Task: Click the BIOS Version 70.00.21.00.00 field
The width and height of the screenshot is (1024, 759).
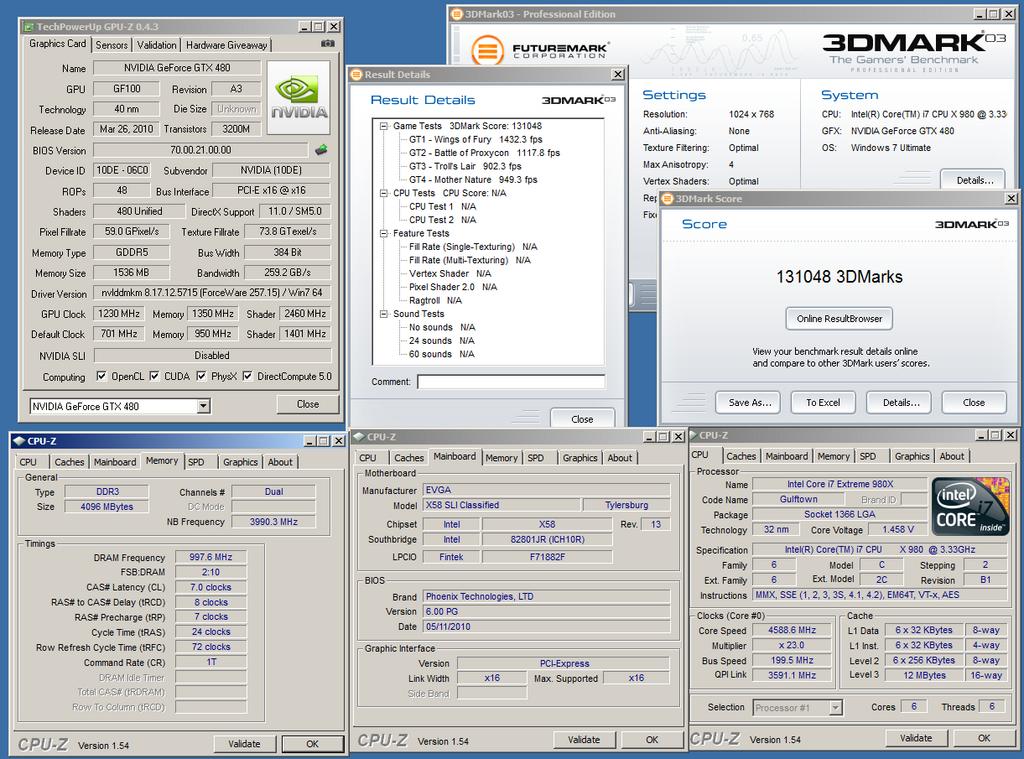Action: 200,150
